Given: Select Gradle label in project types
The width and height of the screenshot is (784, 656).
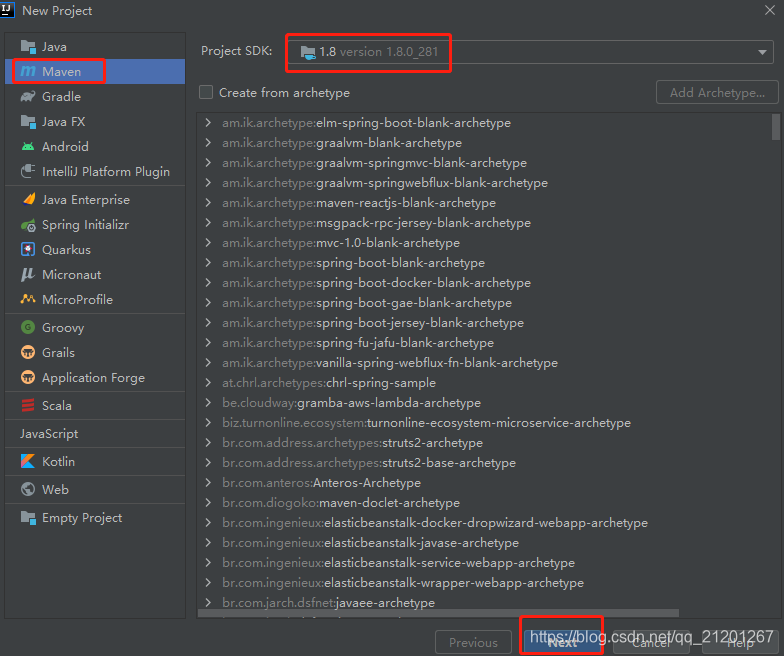Looking at the screenshot, I should point(61,96).
